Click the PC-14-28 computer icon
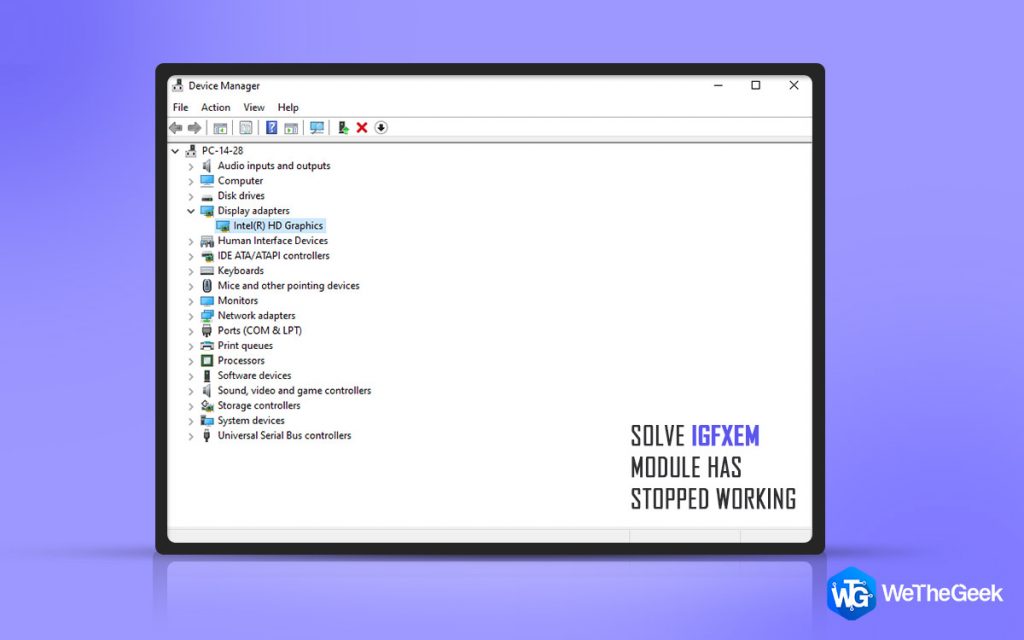 [191, 151]
